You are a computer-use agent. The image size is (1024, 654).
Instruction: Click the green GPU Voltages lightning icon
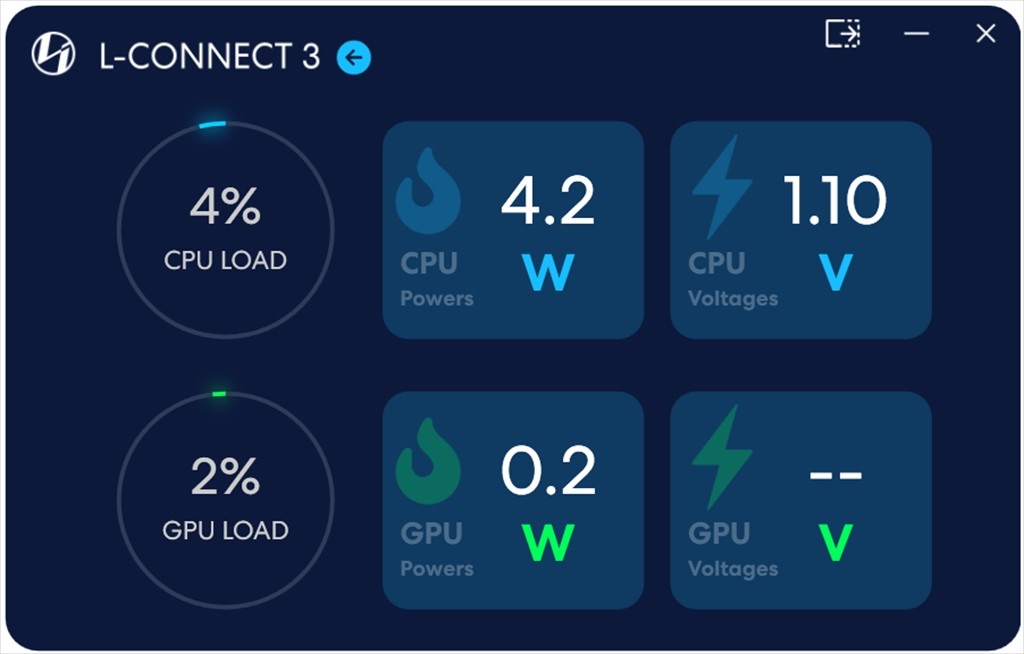721,457
